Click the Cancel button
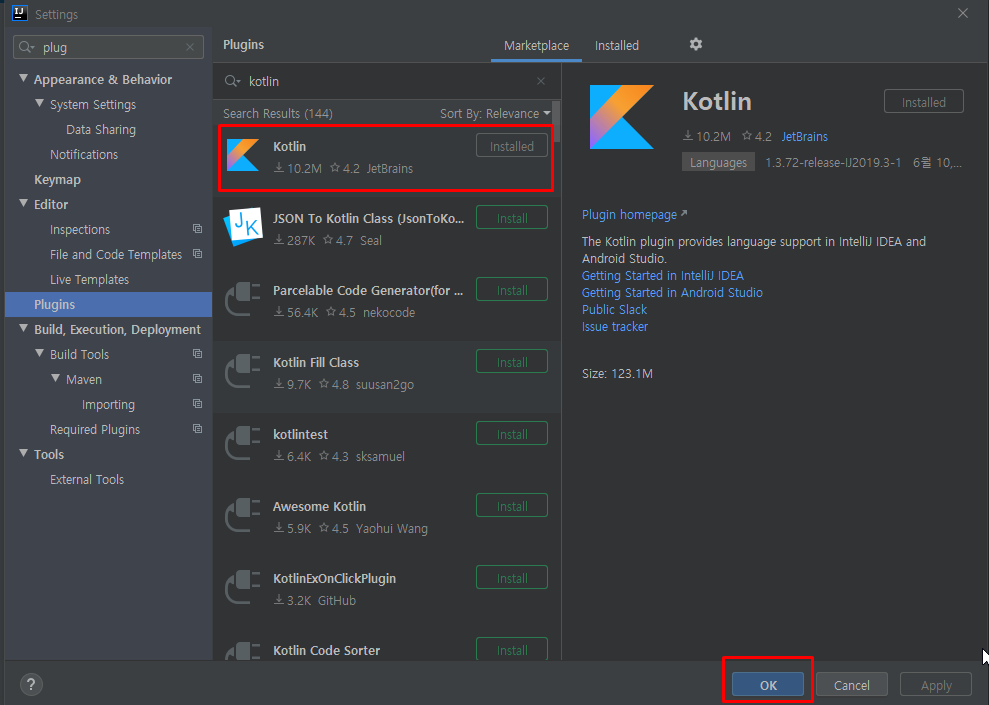 tap(851, 685)
